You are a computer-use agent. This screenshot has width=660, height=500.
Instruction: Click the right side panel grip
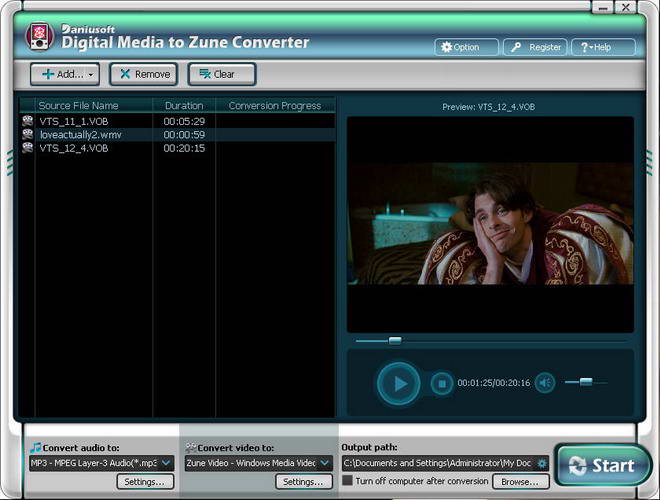point(649,162)
